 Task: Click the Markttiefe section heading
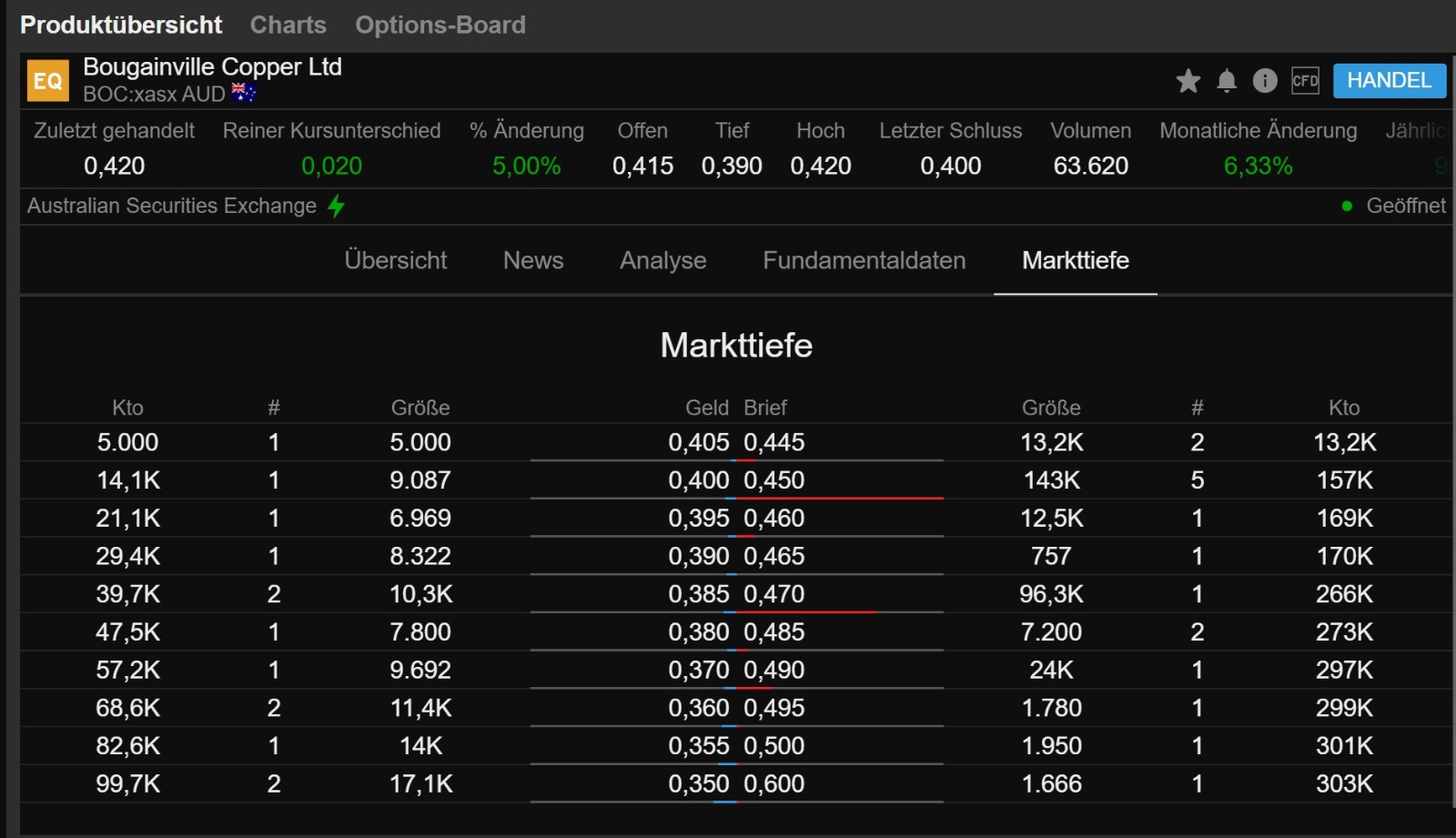click(x=736, y=345)
